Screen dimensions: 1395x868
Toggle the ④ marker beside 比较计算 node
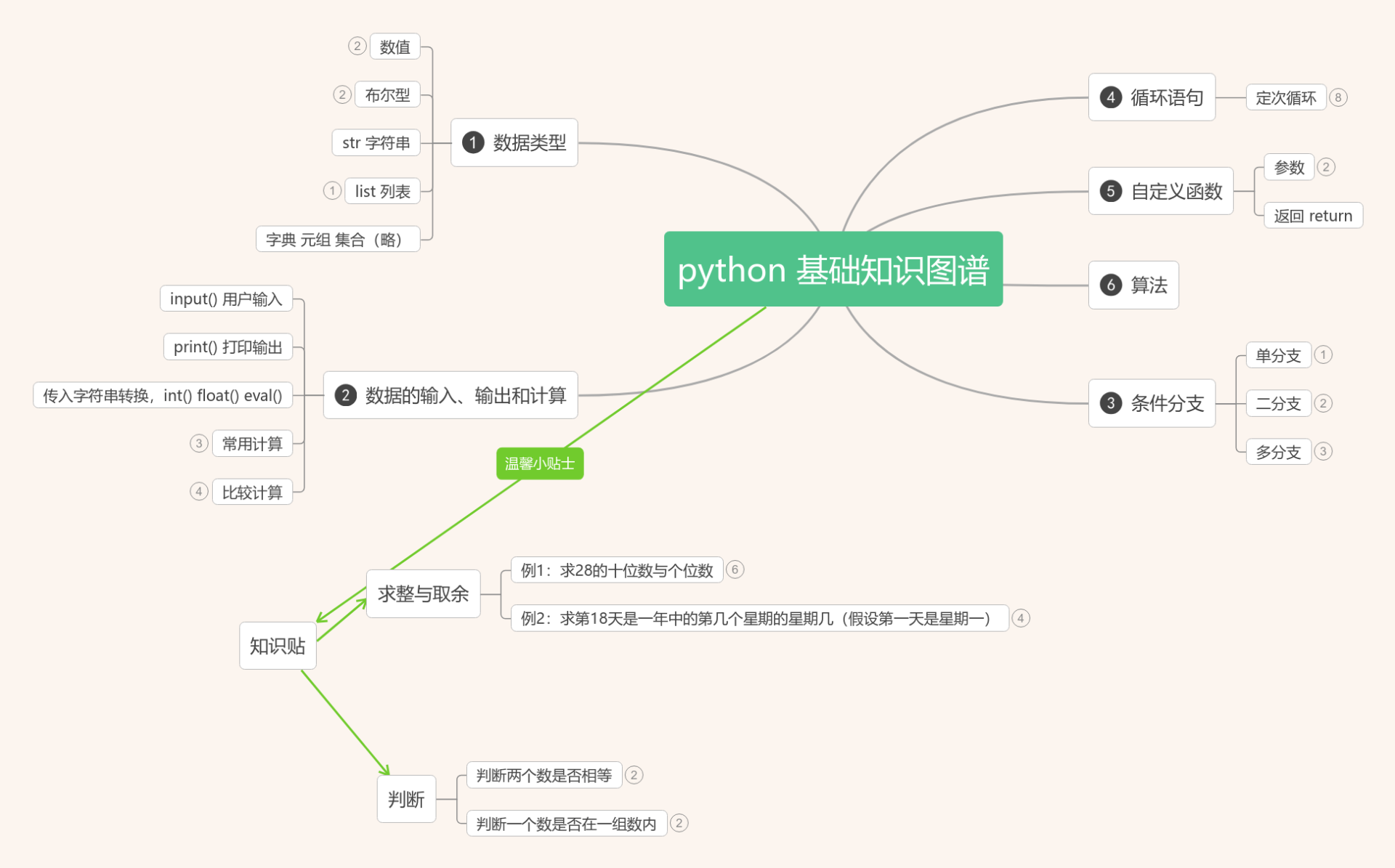click(x=199, y=491)
